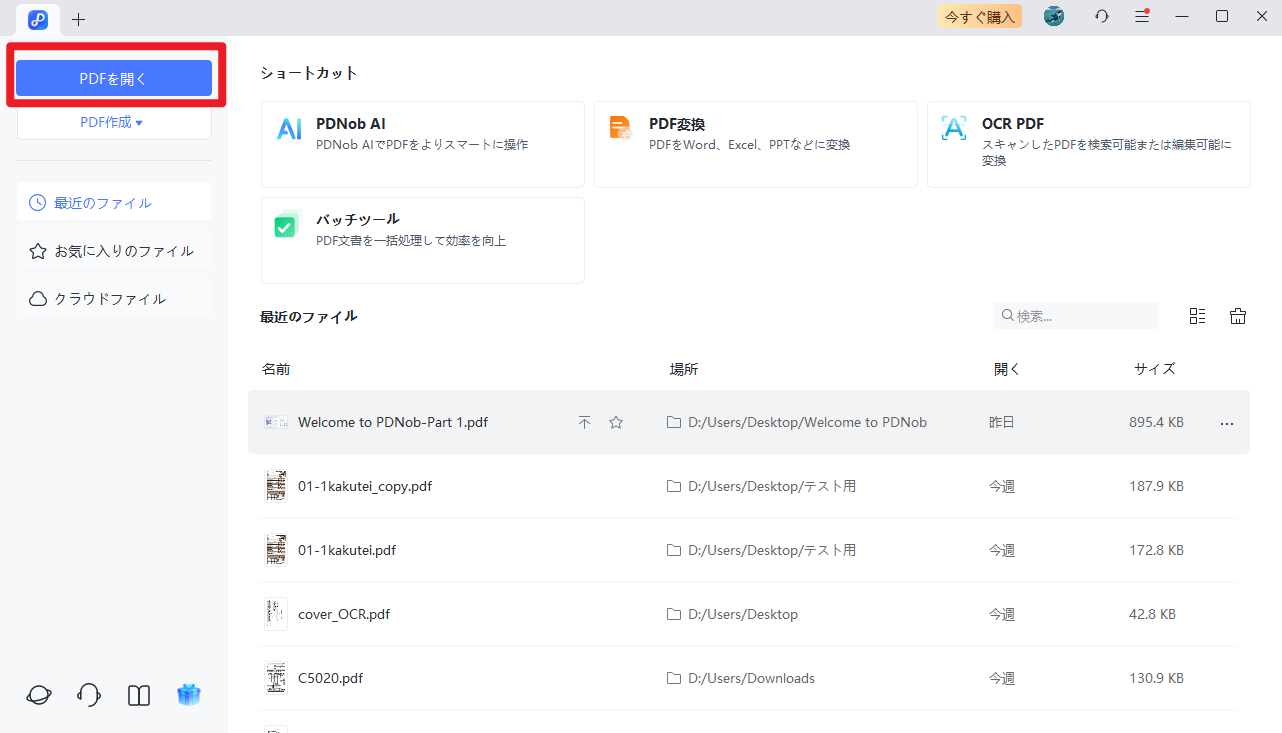Open customer support via the headset icon
The image size is (1282, 733).
click(x=88, y=694)
